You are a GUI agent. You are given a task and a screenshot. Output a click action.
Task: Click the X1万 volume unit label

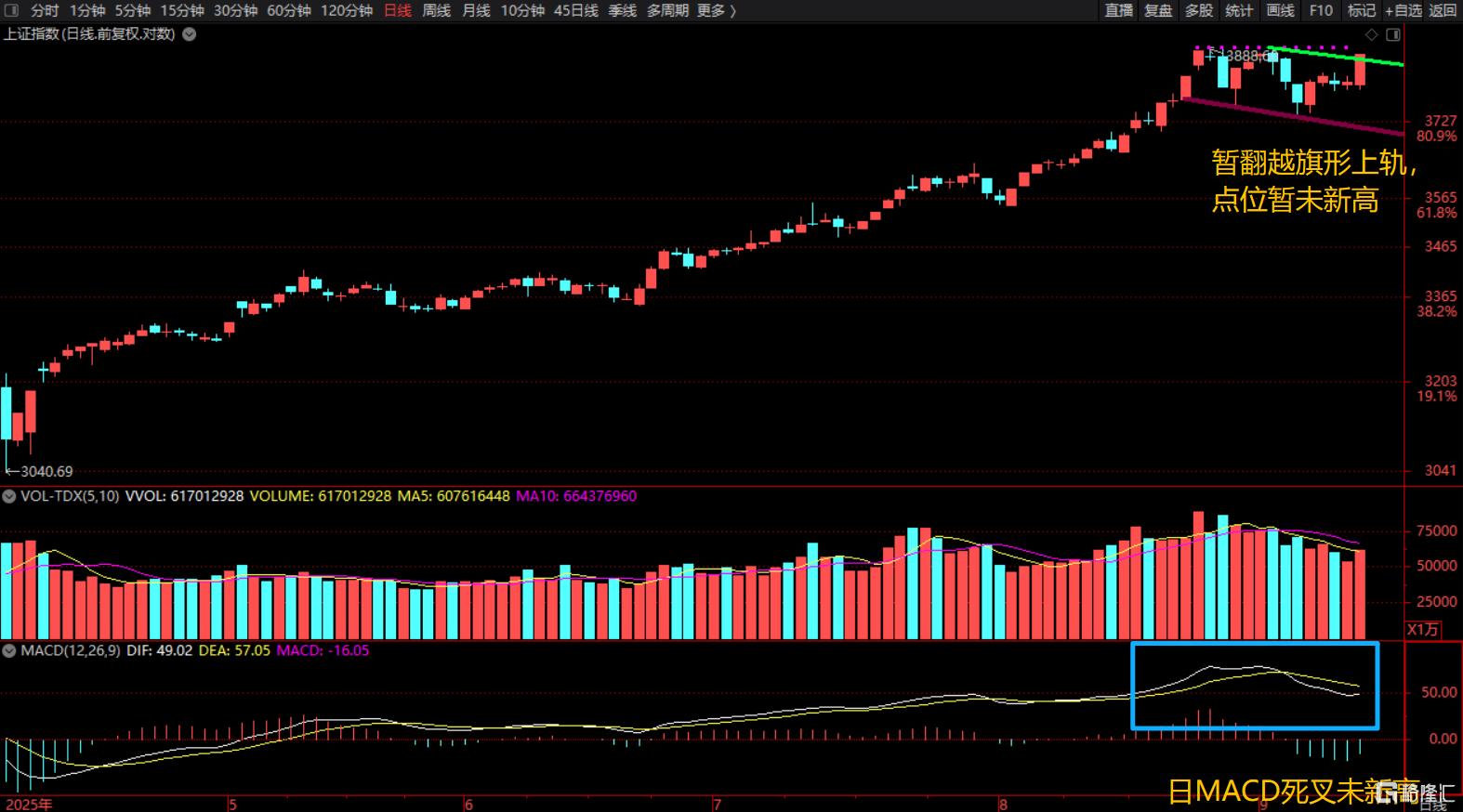[x=1422, y=630]
